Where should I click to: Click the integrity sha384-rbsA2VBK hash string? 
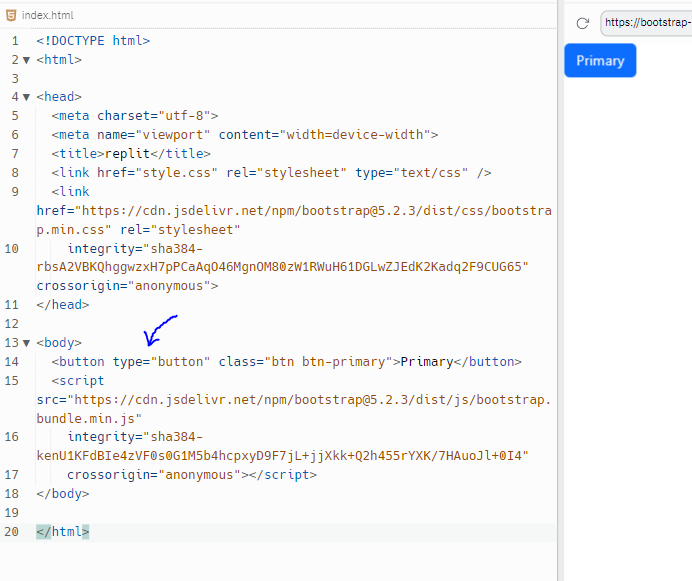click(282, 258)
